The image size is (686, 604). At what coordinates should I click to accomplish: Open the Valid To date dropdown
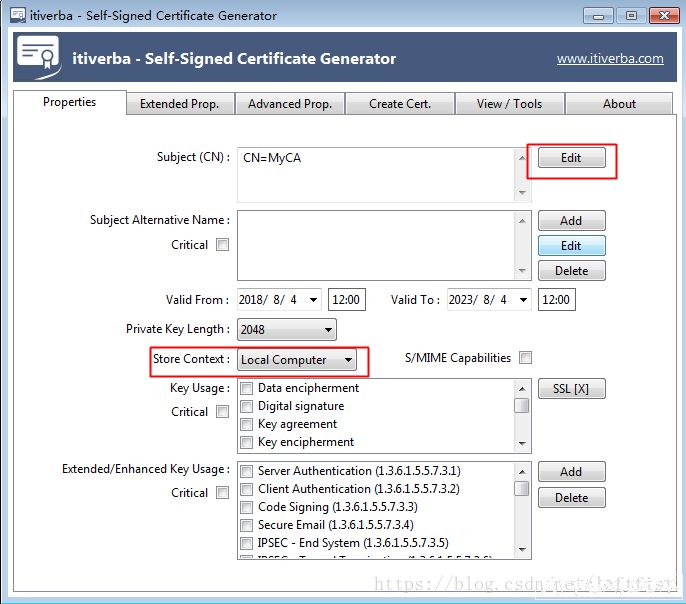click(x=524, y=300)
